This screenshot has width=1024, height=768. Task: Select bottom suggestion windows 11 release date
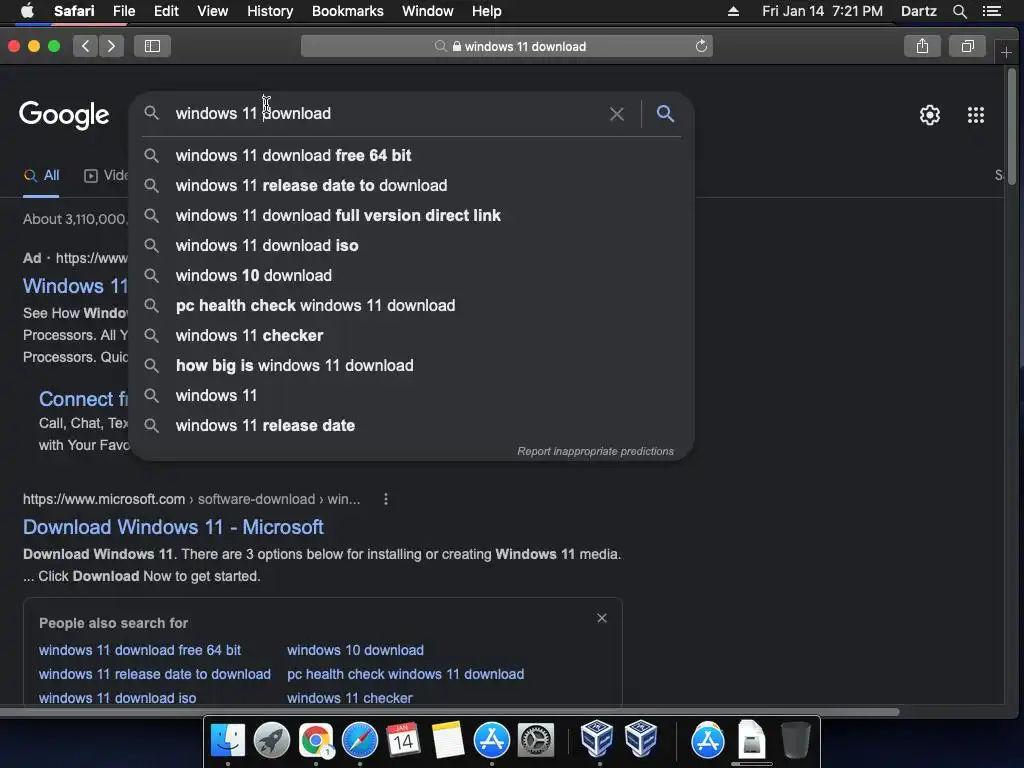coord(411,426)
